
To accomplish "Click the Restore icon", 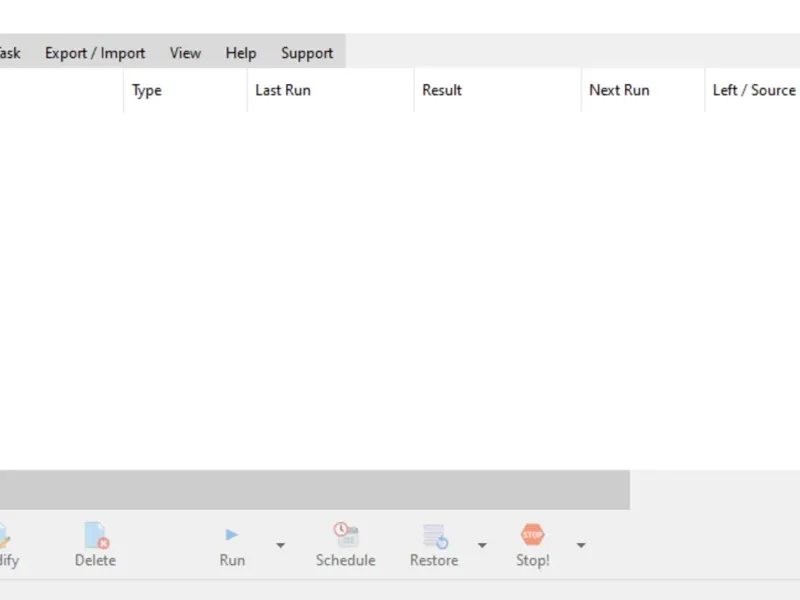I will coord(435,536).
